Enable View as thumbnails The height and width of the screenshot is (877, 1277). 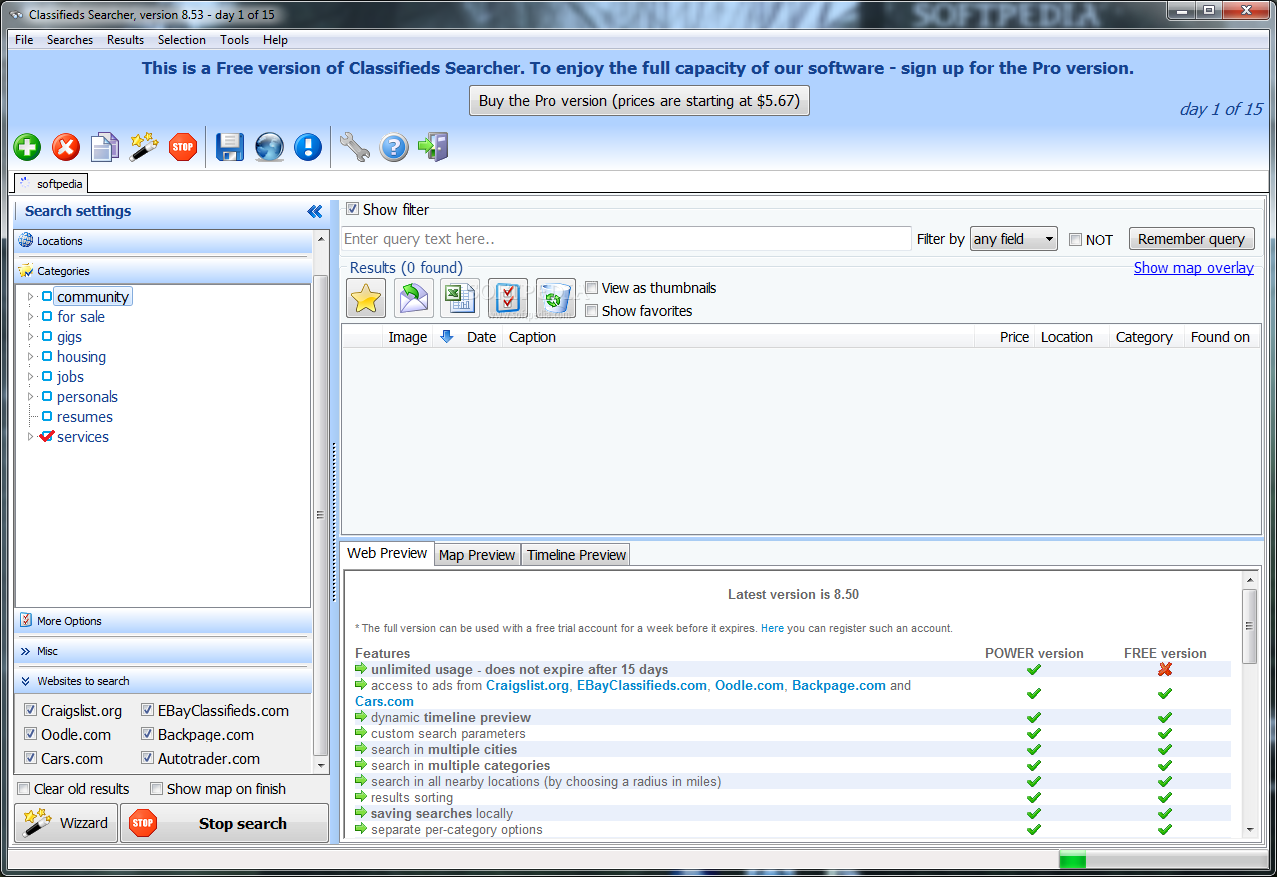coord(591,288)
